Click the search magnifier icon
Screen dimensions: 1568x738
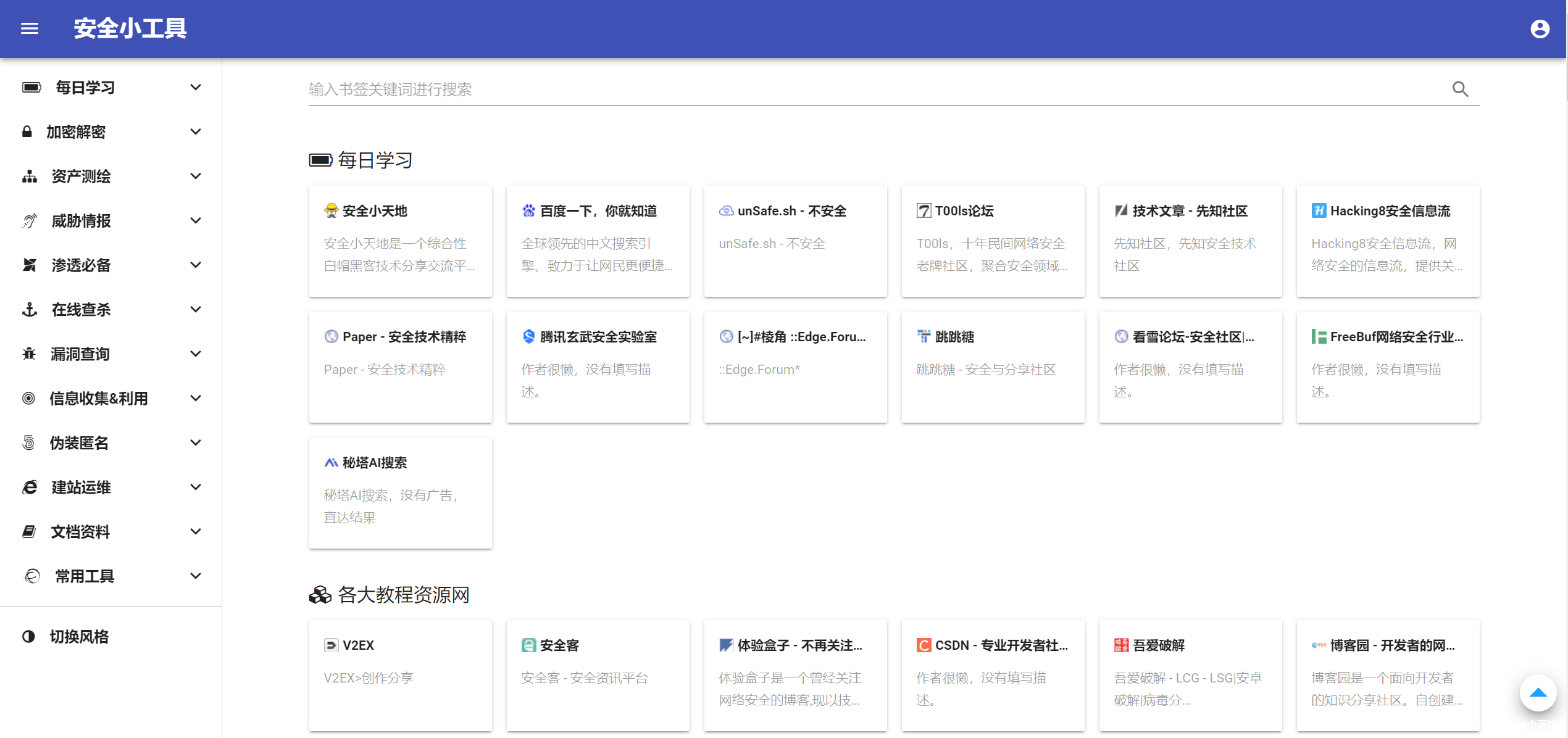[x=1460, y=89]
